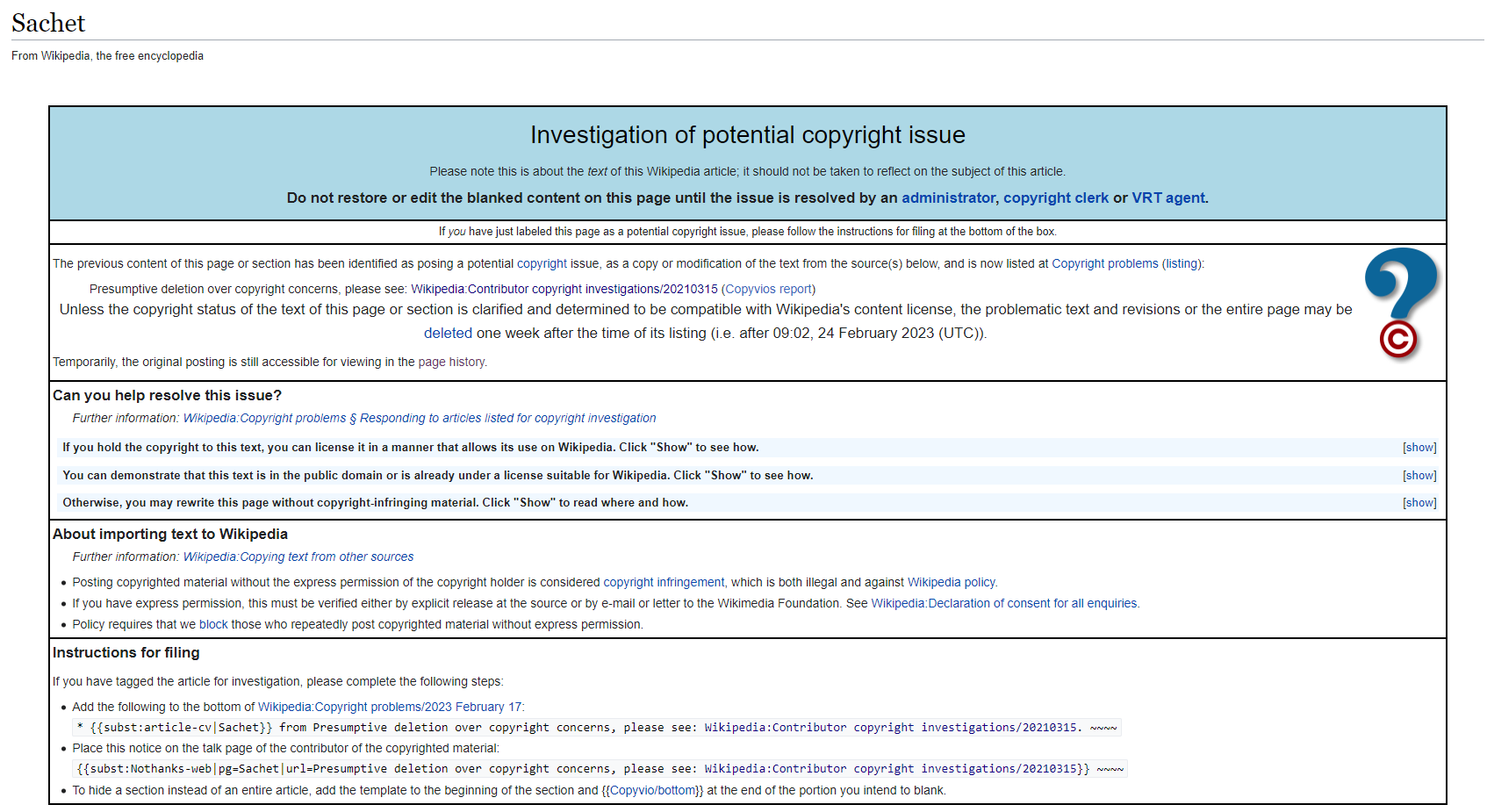
Task: Click the 'About importing text to Wikipedia' heading
Action: click(x=170, y=535)
